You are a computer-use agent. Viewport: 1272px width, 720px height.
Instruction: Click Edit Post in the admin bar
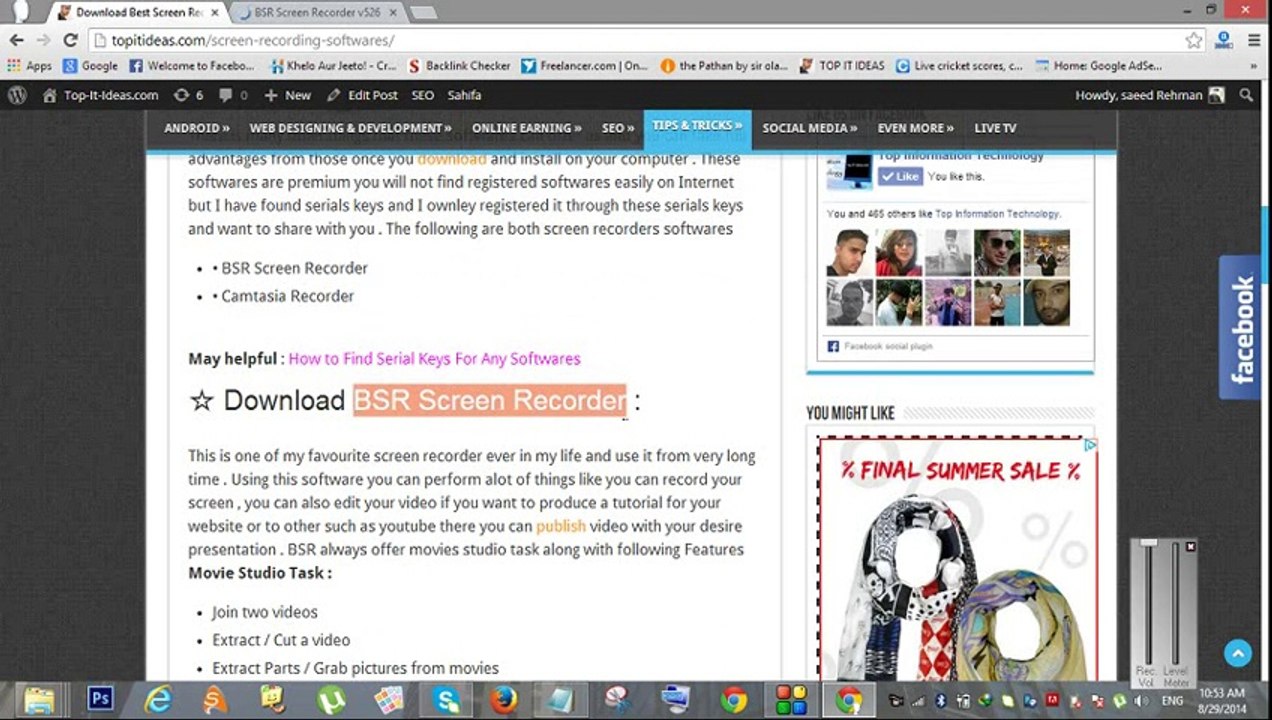point(362,95)
